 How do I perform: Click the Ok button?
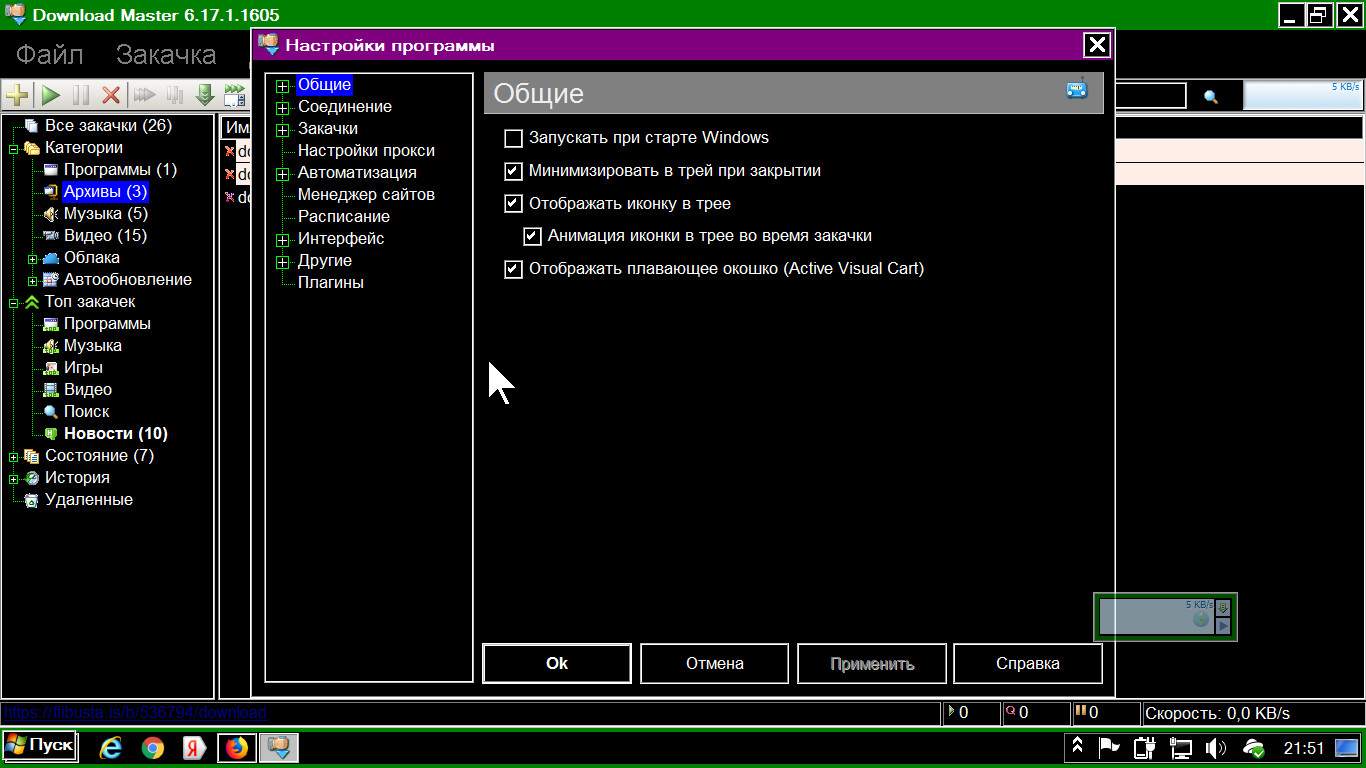coord(557,663)
